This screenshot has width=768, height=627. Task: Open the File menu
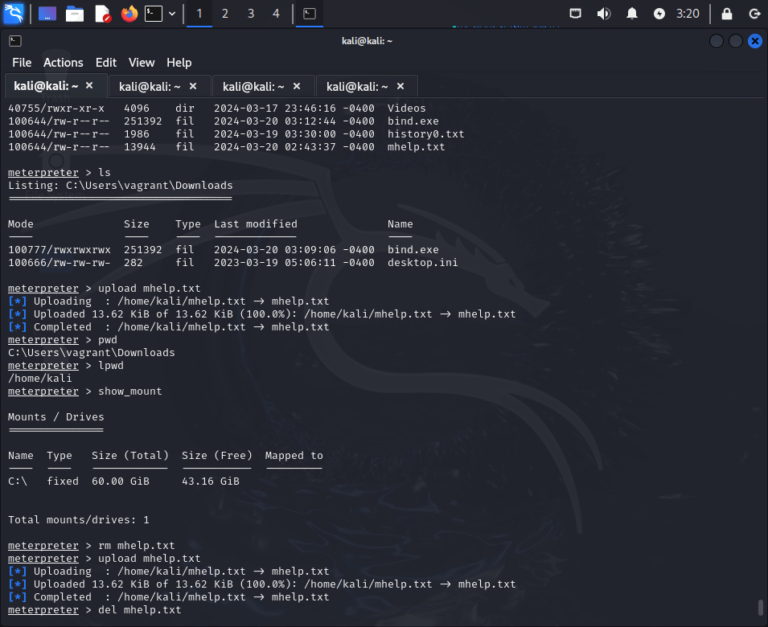coord(21,62)
